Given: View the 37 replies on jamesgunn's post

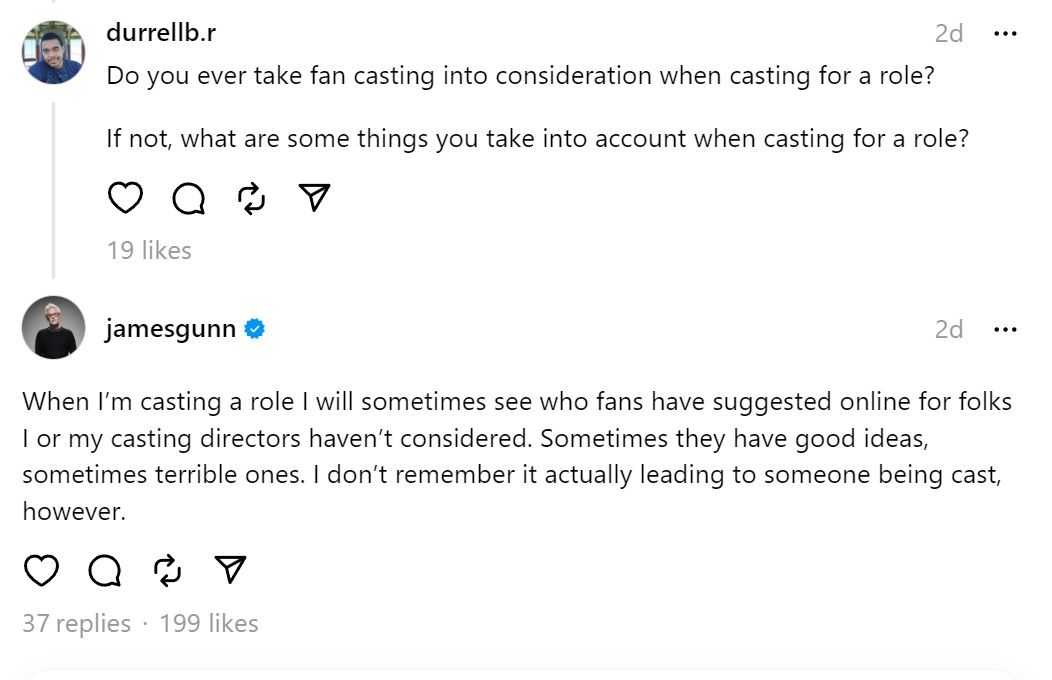Looking at the screenshot, I should (x=76, y=624).
